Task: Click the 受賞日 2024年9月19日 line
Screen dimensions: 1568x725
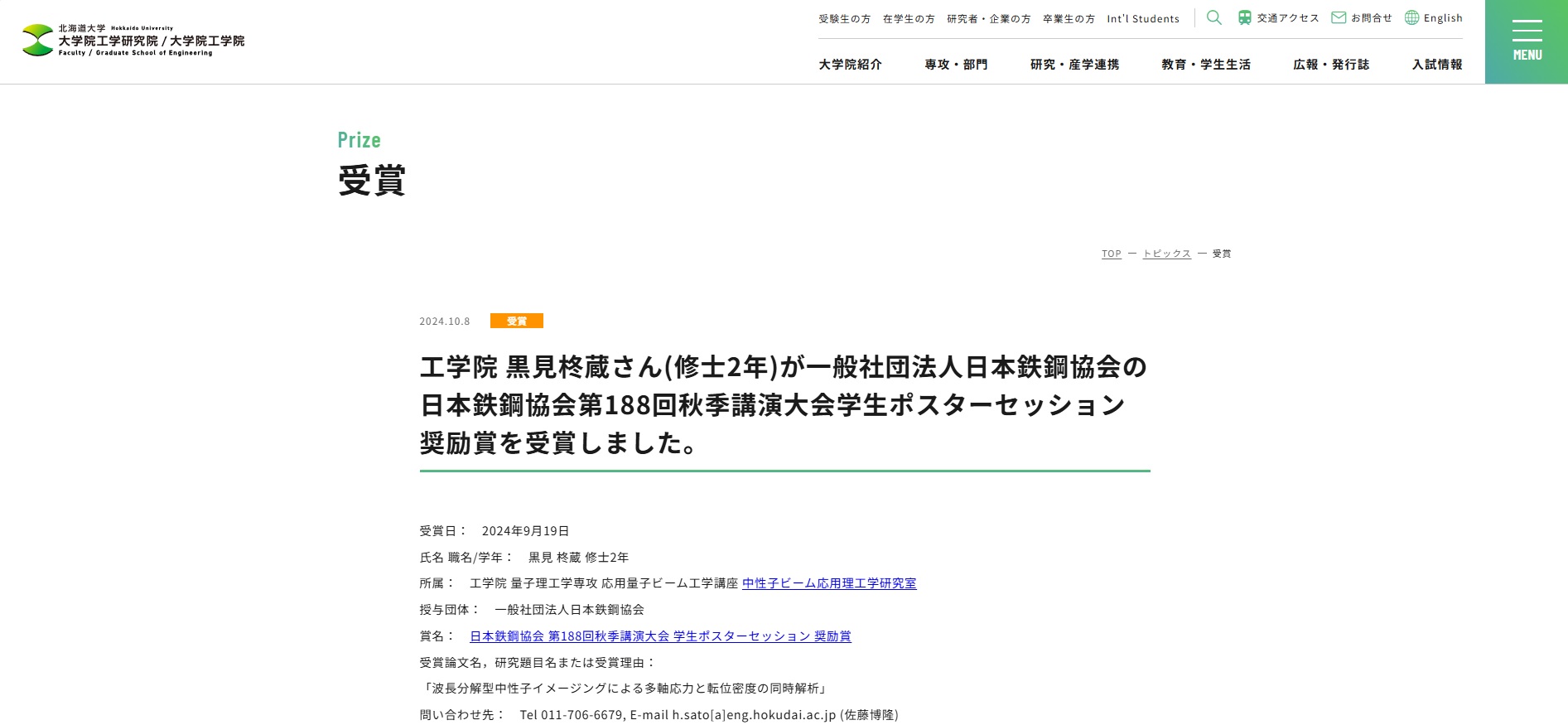Action: tap(495, 531)
